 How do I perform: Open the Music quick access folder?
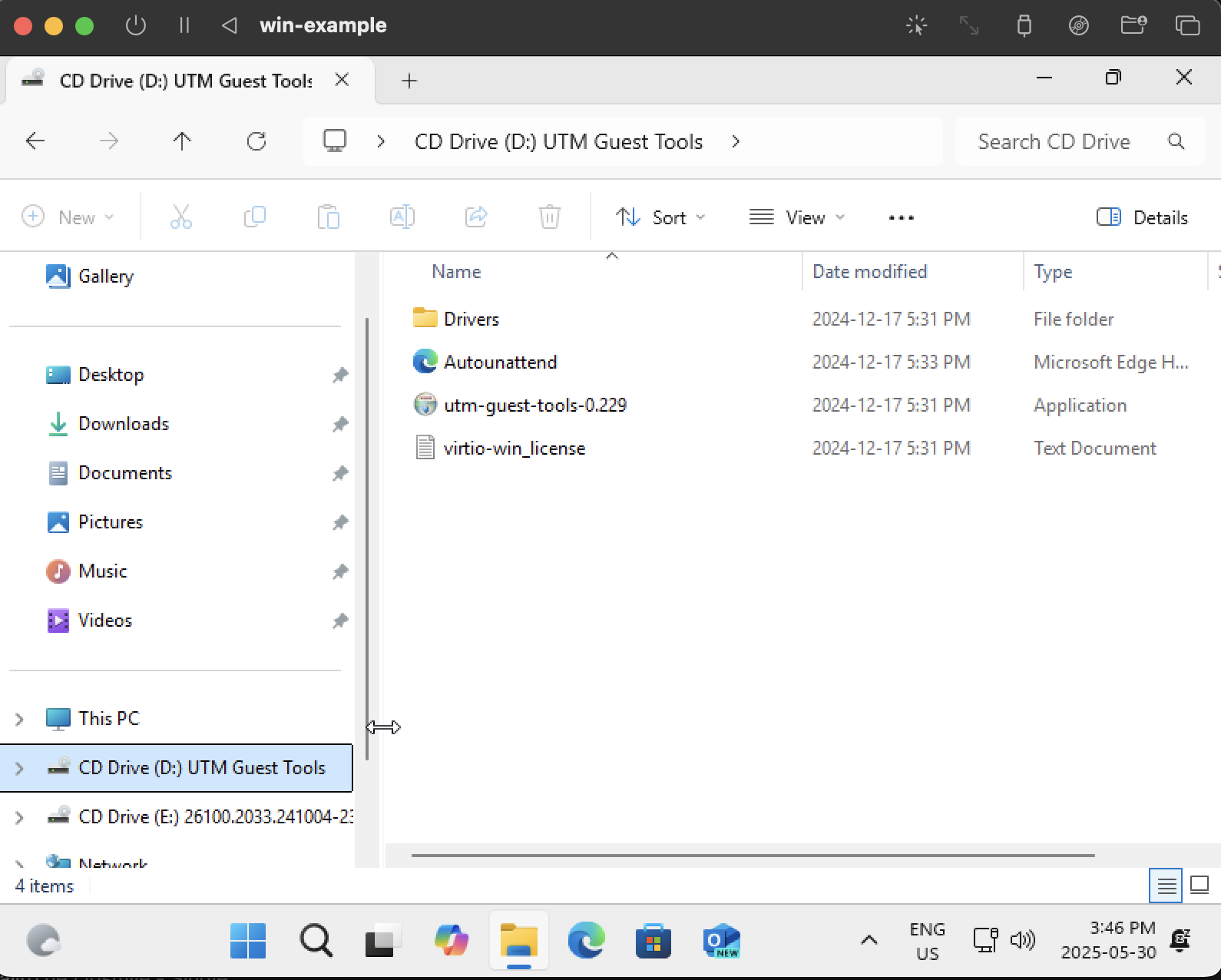pyautogui.click(x=103, y=571)
